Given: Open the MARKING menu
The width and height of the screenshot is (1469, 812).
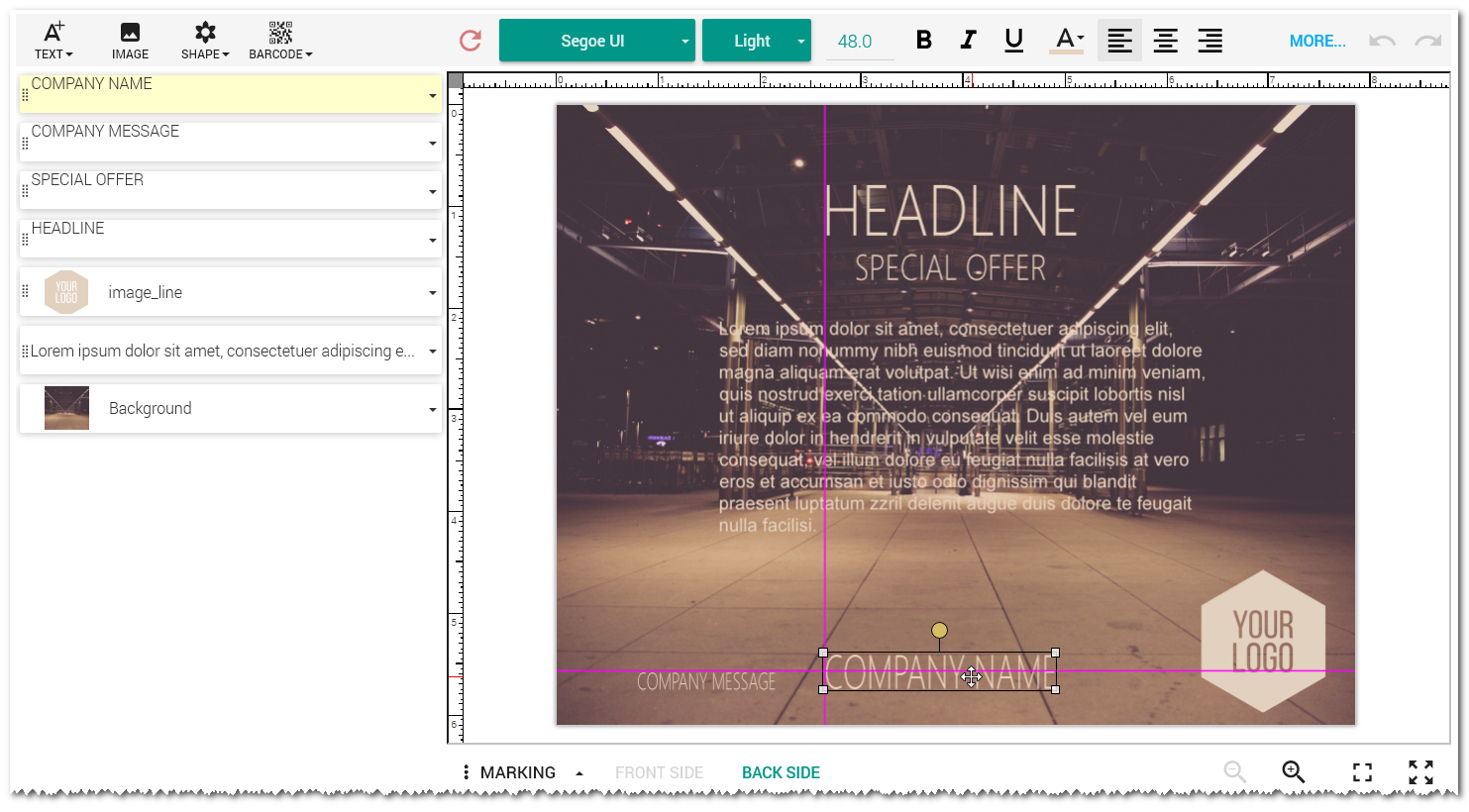Looking at the screenshot, I should [517, 772].
